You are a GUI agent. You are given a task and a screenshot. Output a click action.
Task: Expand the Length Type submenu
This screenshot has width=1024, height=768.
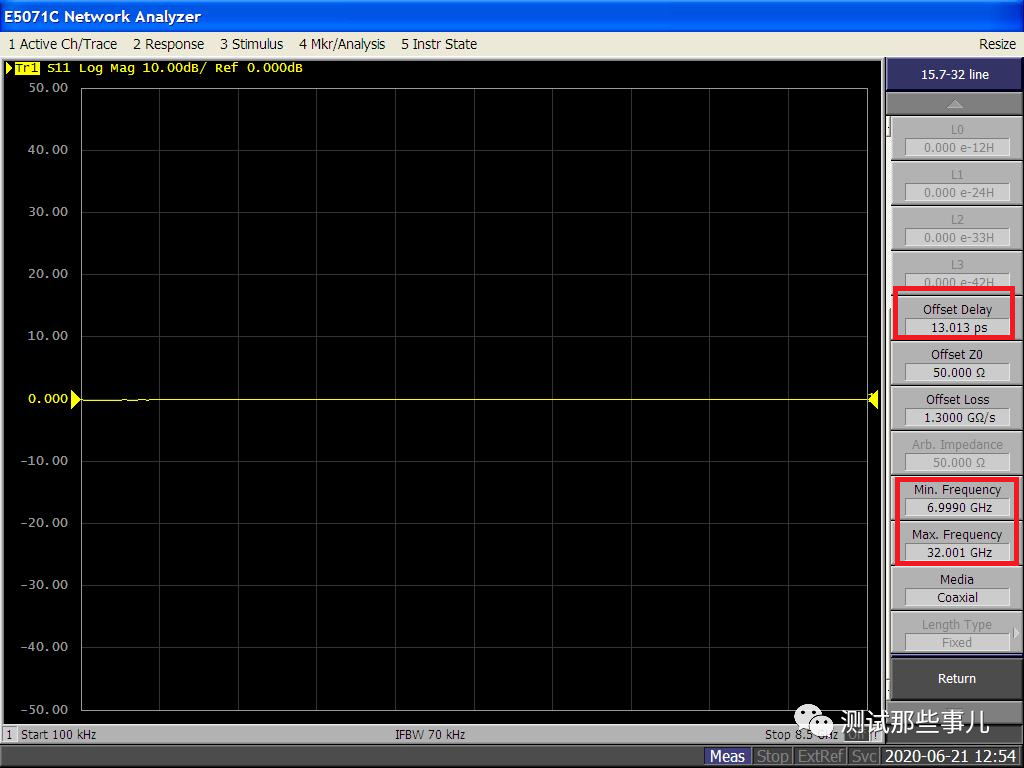(x=957, y=633)
